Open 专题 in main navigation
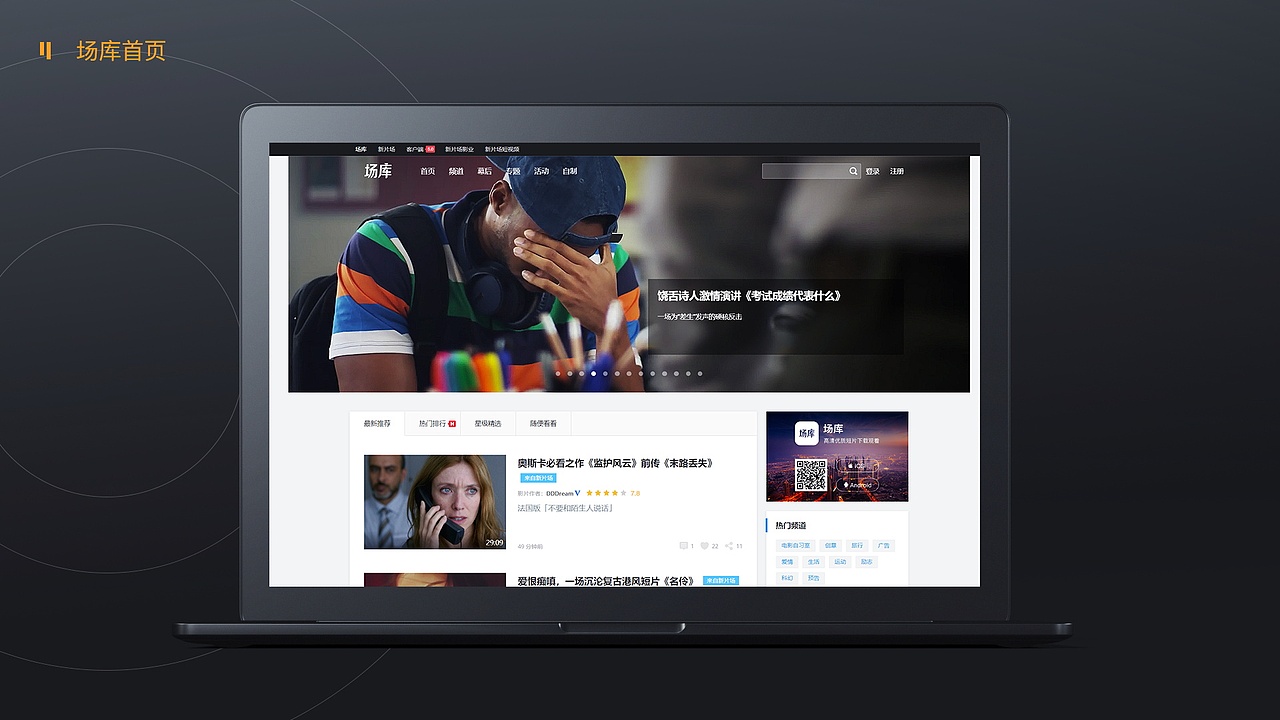This screenshot has width=1280, height=720. coord(513,171)
